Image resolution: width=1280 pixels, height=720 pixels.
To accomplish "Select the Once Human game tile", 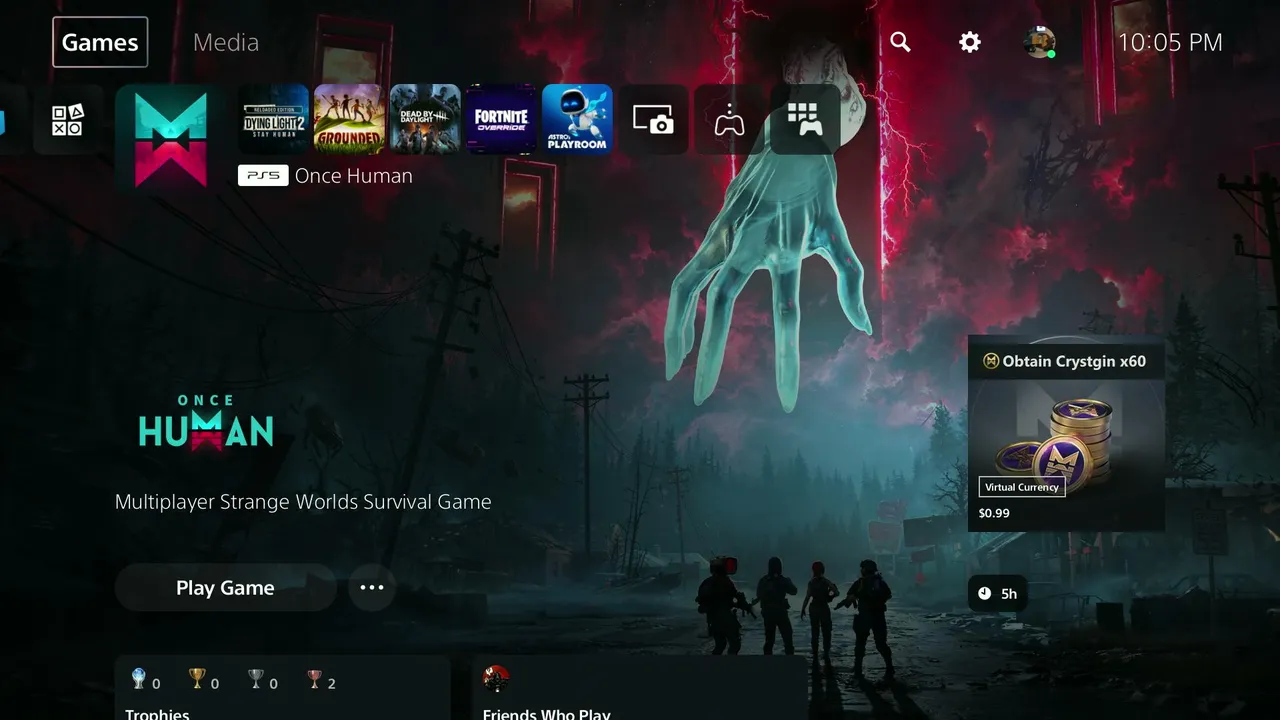I will coord(171,139).
